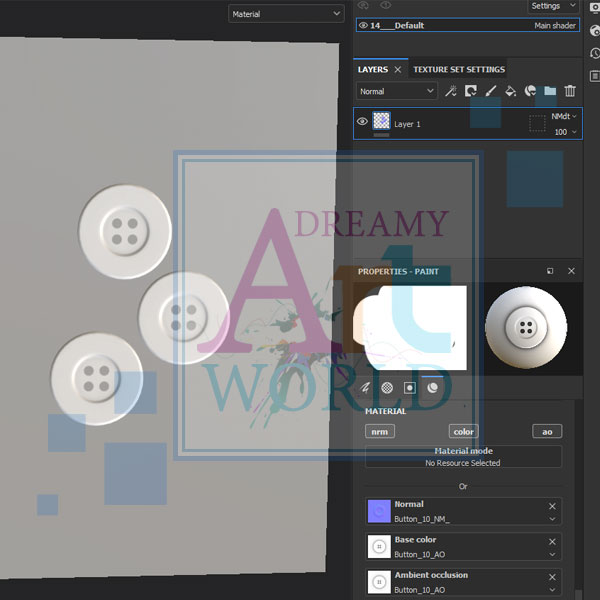Create a new layer folder
This screenshot has height=600, width=600.
(550, 91)
